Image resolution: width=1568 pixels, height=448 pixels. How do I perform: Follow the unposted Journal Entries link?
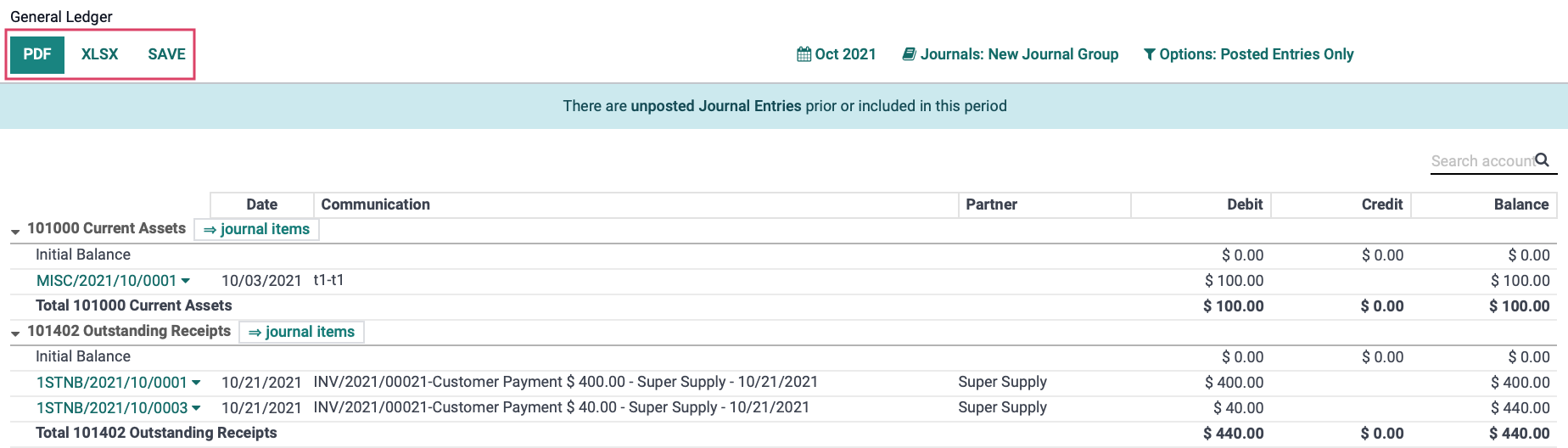pyautogui.click(x=716, y=106)
